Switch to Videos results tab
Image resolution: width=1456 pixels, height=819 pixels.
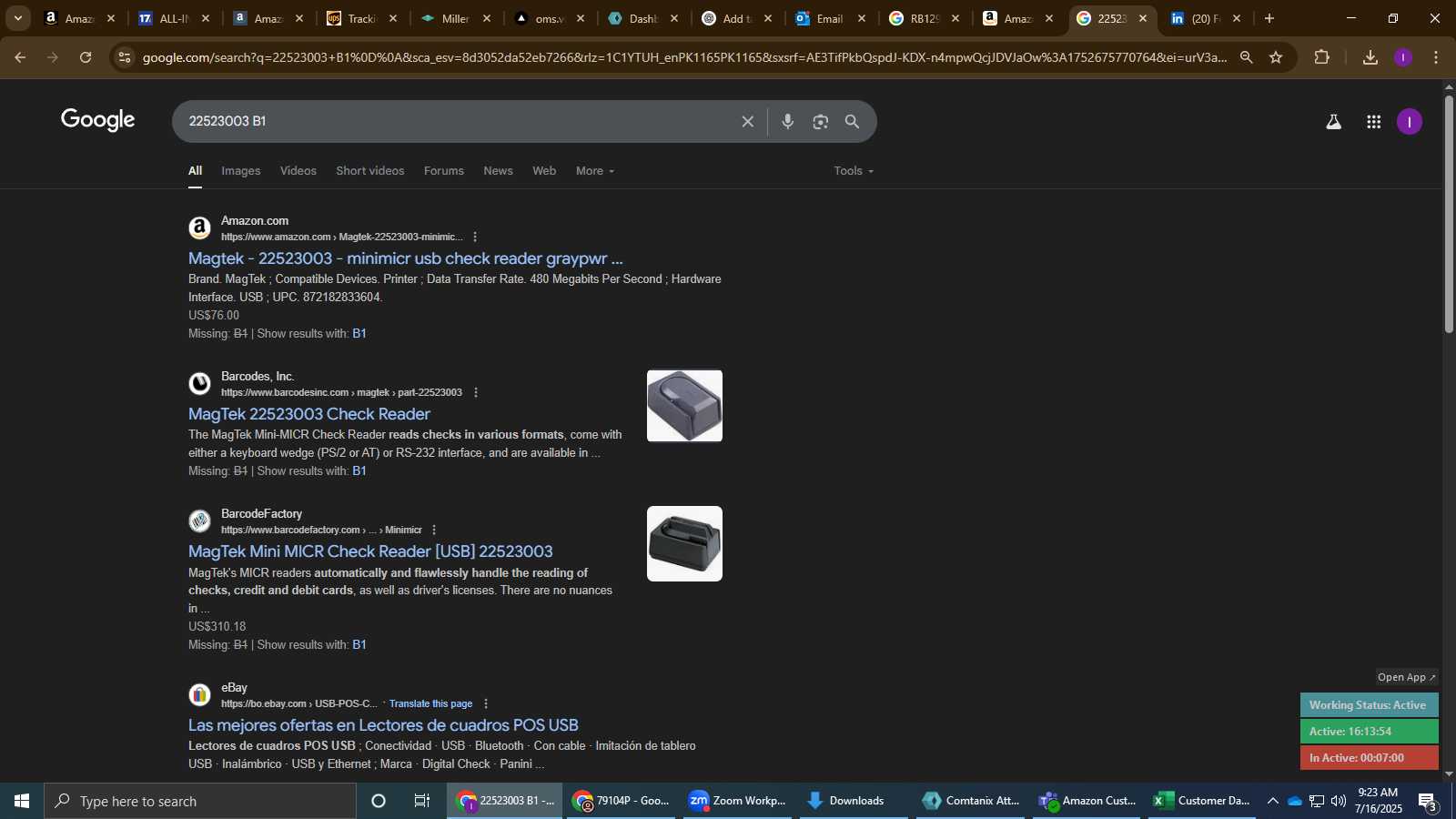click(x=298, y=171)
